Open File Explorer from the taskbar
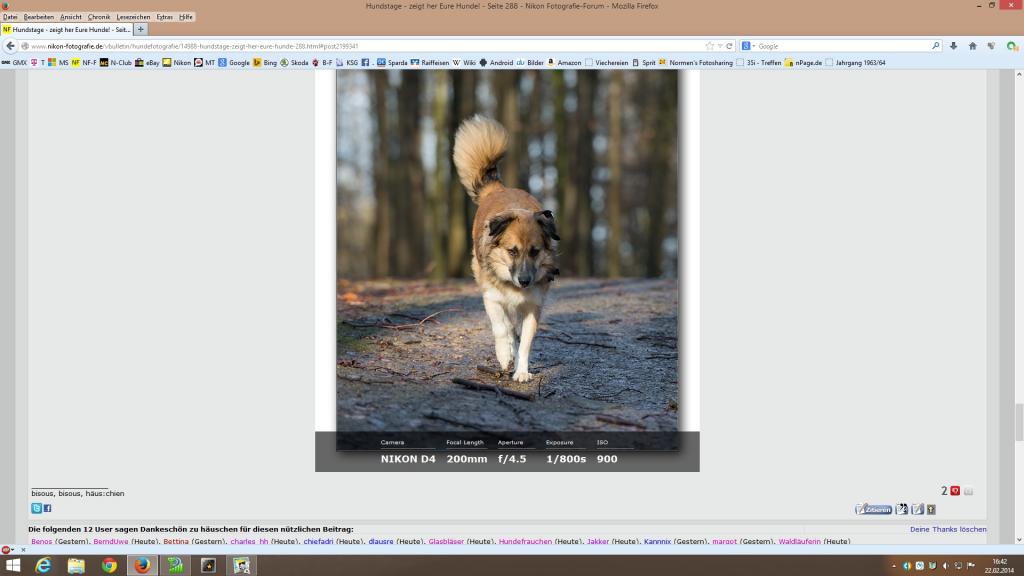This screenshot has width=1024, height=576. tap(76, 566)
